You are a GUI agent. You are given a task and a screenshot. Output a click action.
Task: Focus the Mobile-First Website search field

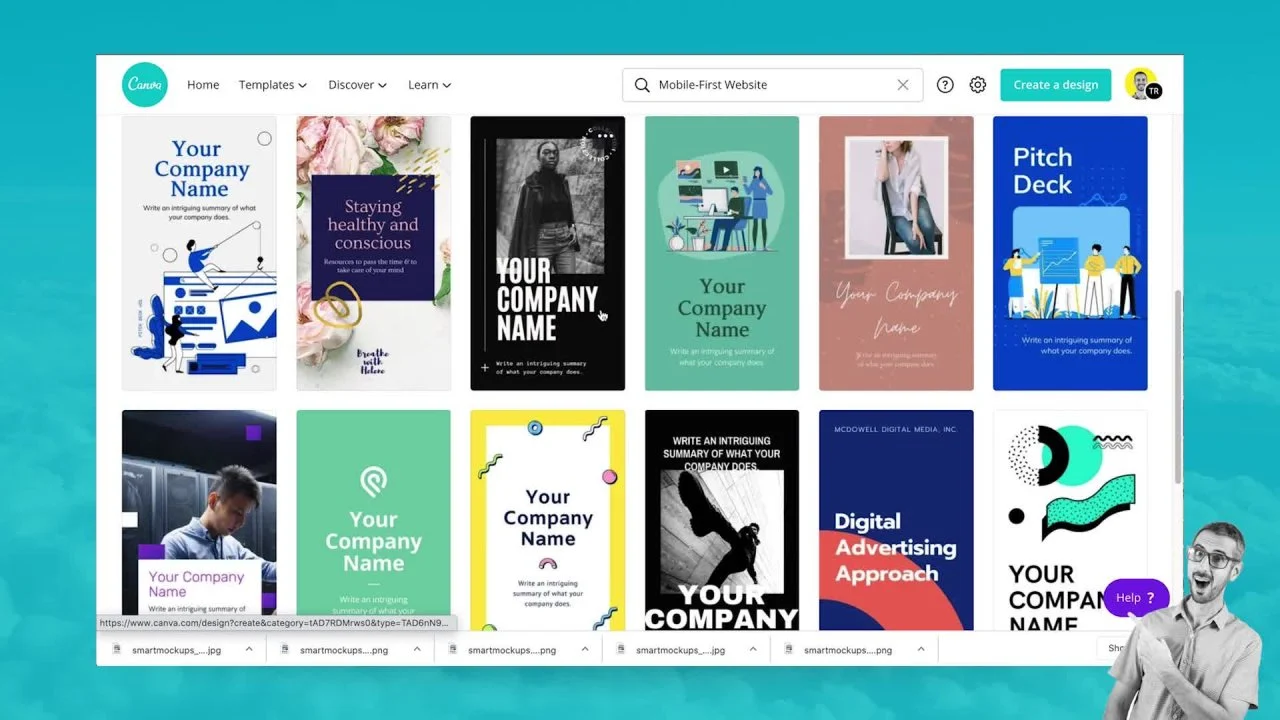pyautogui.click(x=772, y=85)
